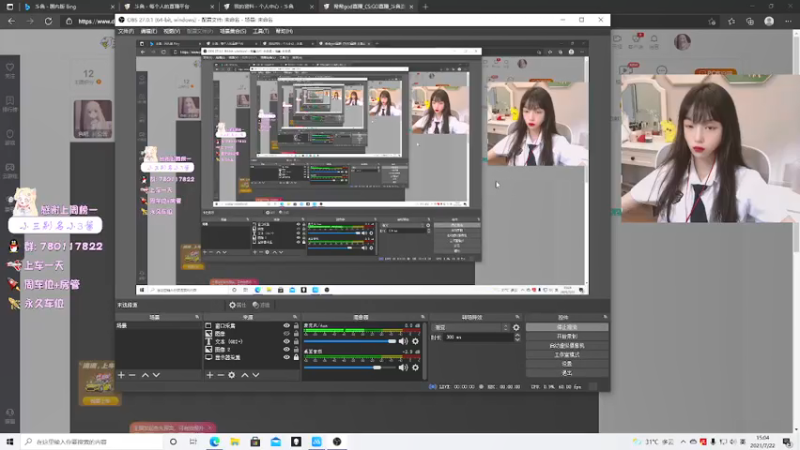Toggle lock on 显示器采集 source

click(296, 357)
